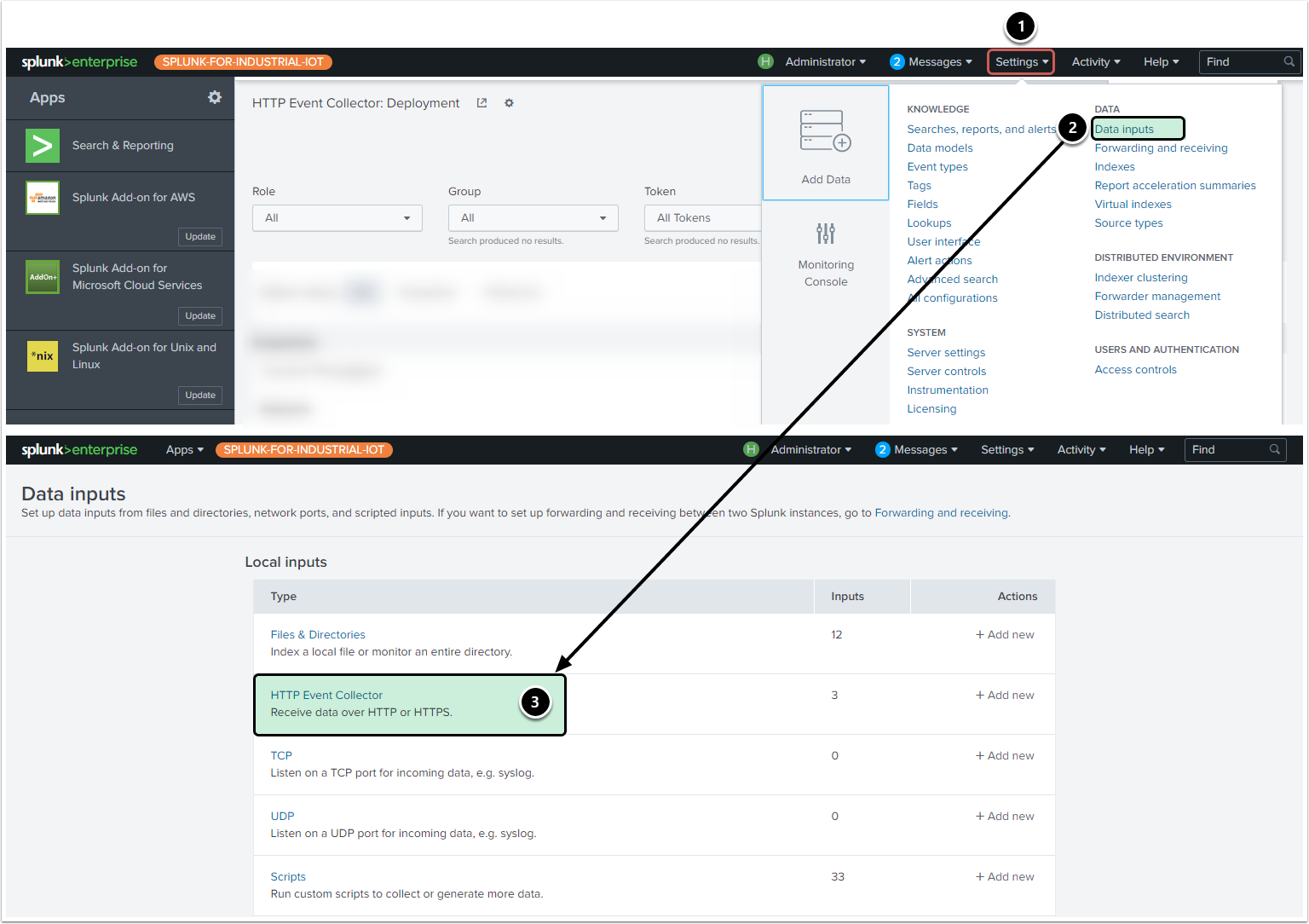Click Update for Unix and Linux add-on
Screen dimensions: 1309x924
pyautogui.click(x=200, y=396)
